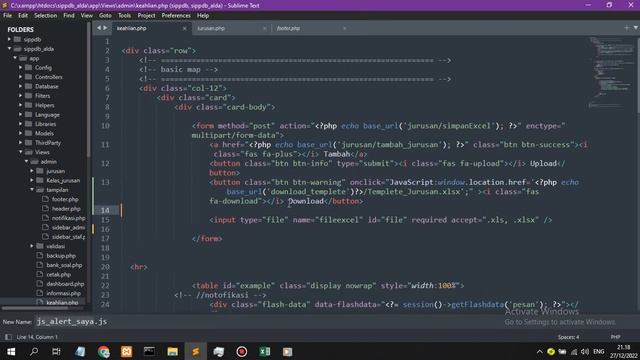Open the Preferences menu

176,16
